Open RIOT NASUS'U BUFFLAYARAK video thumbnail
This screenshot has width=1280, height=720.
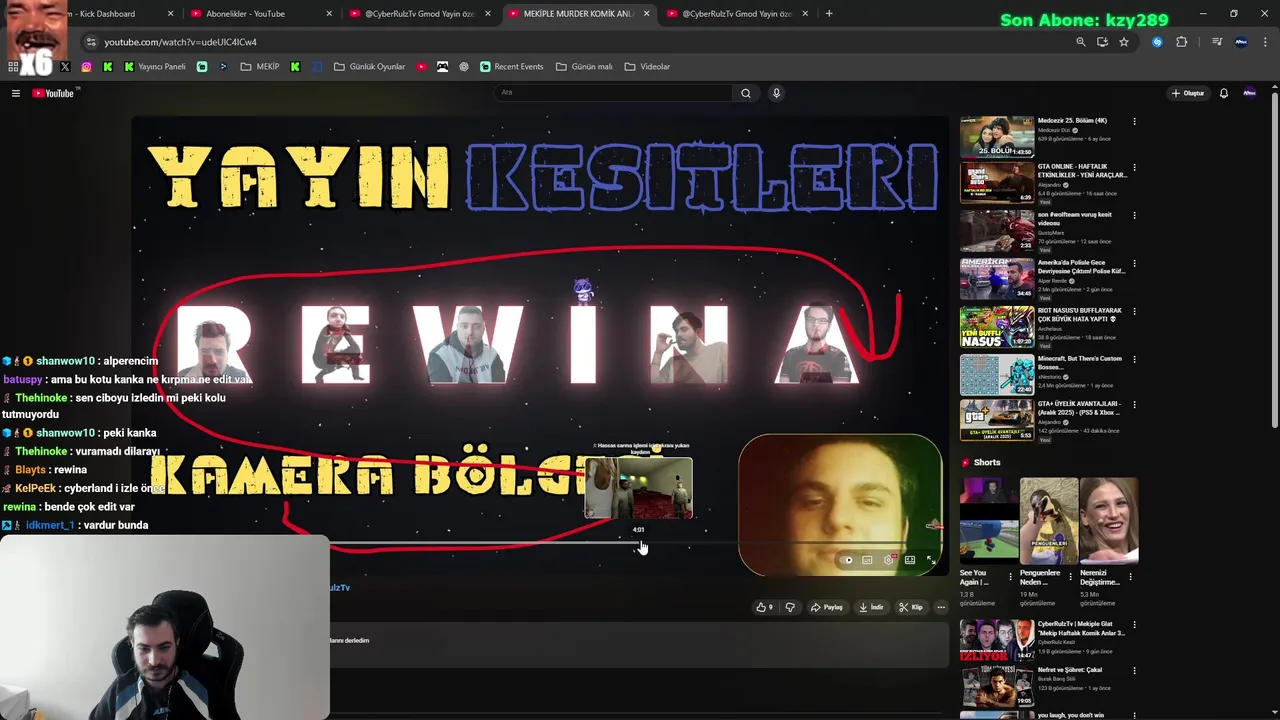pyautogui.click(x=997, y=327)
